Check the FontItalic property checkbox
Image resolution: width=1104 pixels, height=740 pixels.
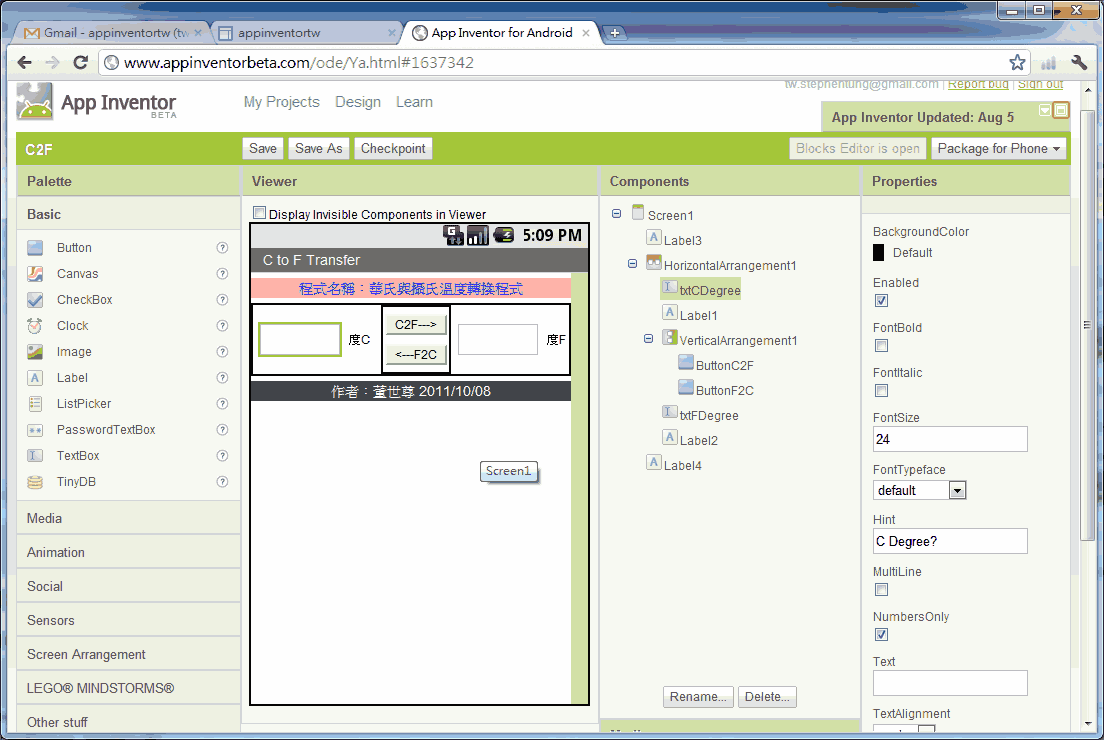[881, 391]
